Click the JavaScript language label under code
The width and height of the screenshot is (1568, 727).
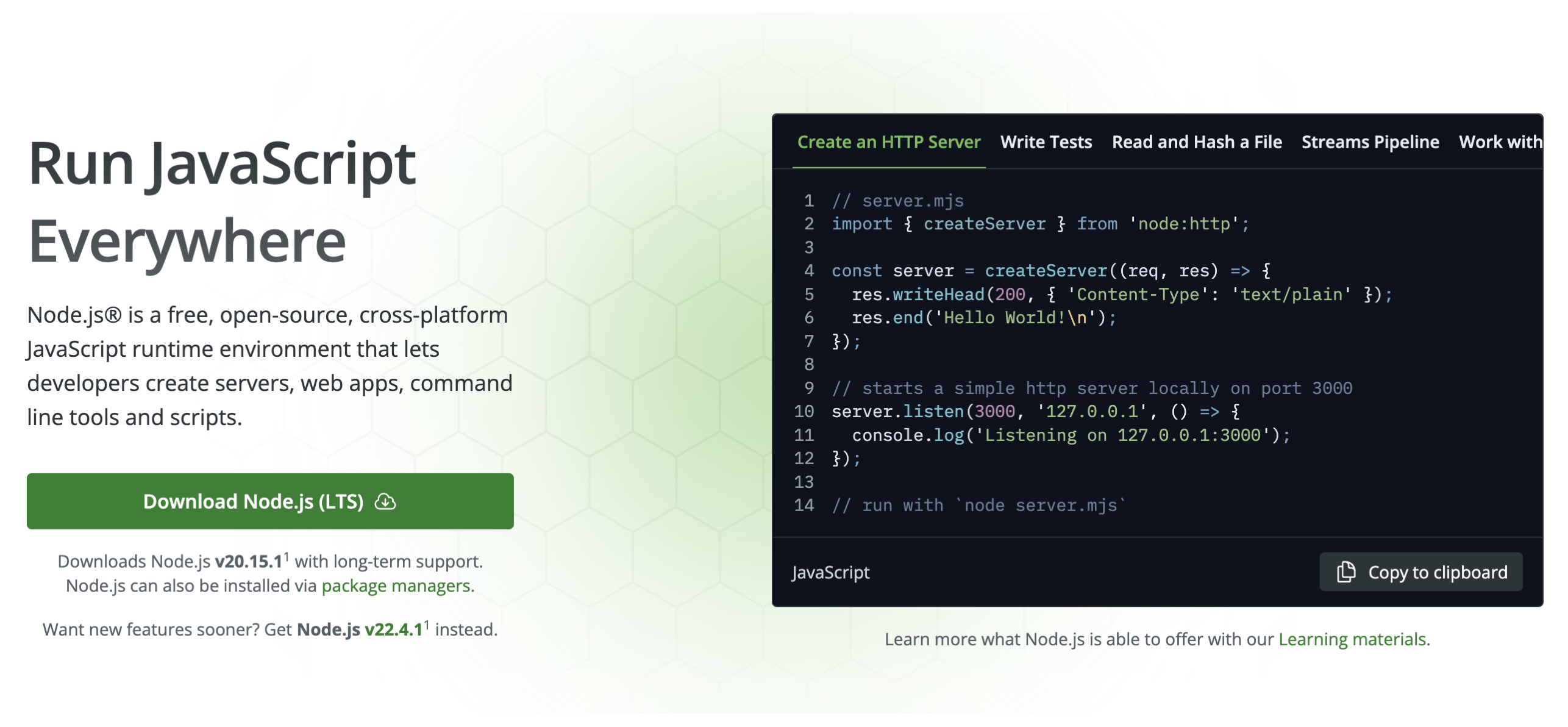(x=830, y=572)
